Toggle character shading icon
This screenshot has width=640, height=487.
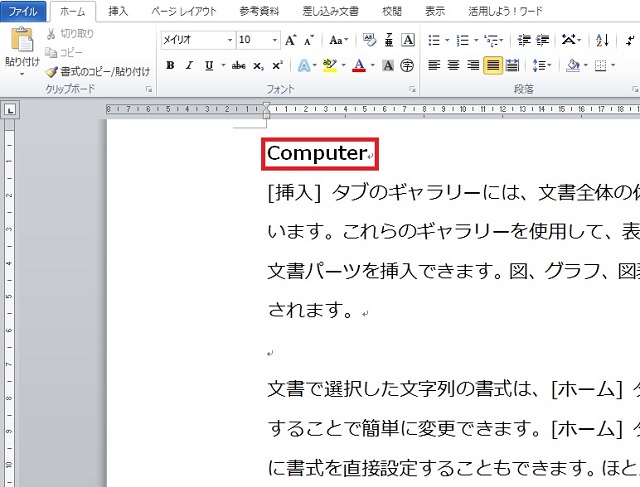coord(388,65)
